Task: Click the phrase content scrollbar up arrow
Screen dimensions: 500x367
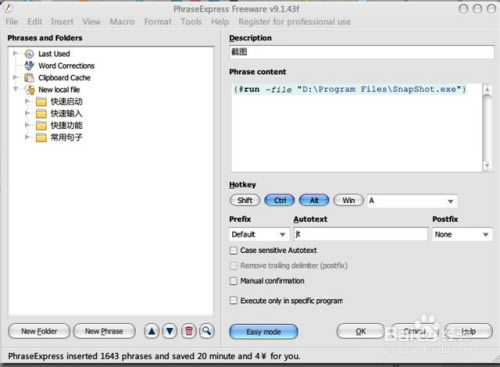Action: [487, 89]
